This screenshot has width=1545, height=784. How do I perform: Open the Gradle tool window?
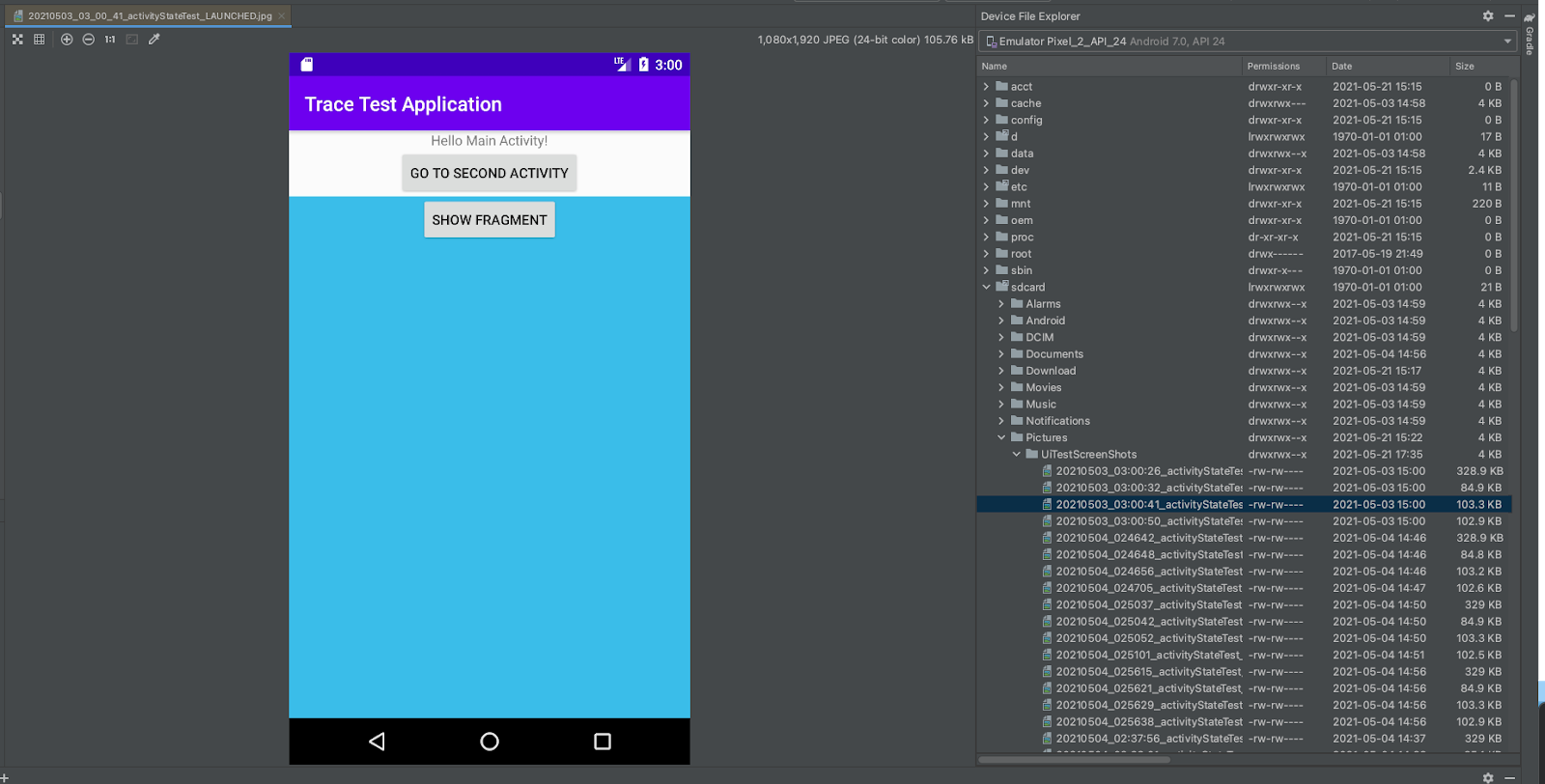click(1531, 34)
